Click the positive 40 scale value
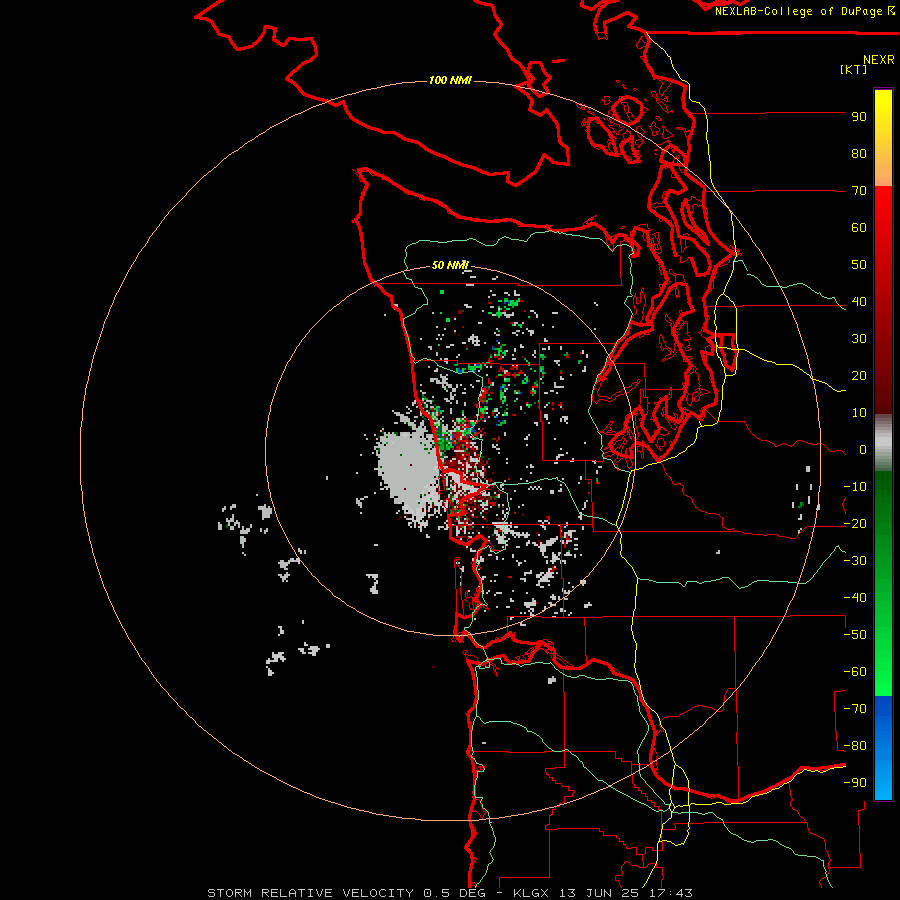 (859, 302)
